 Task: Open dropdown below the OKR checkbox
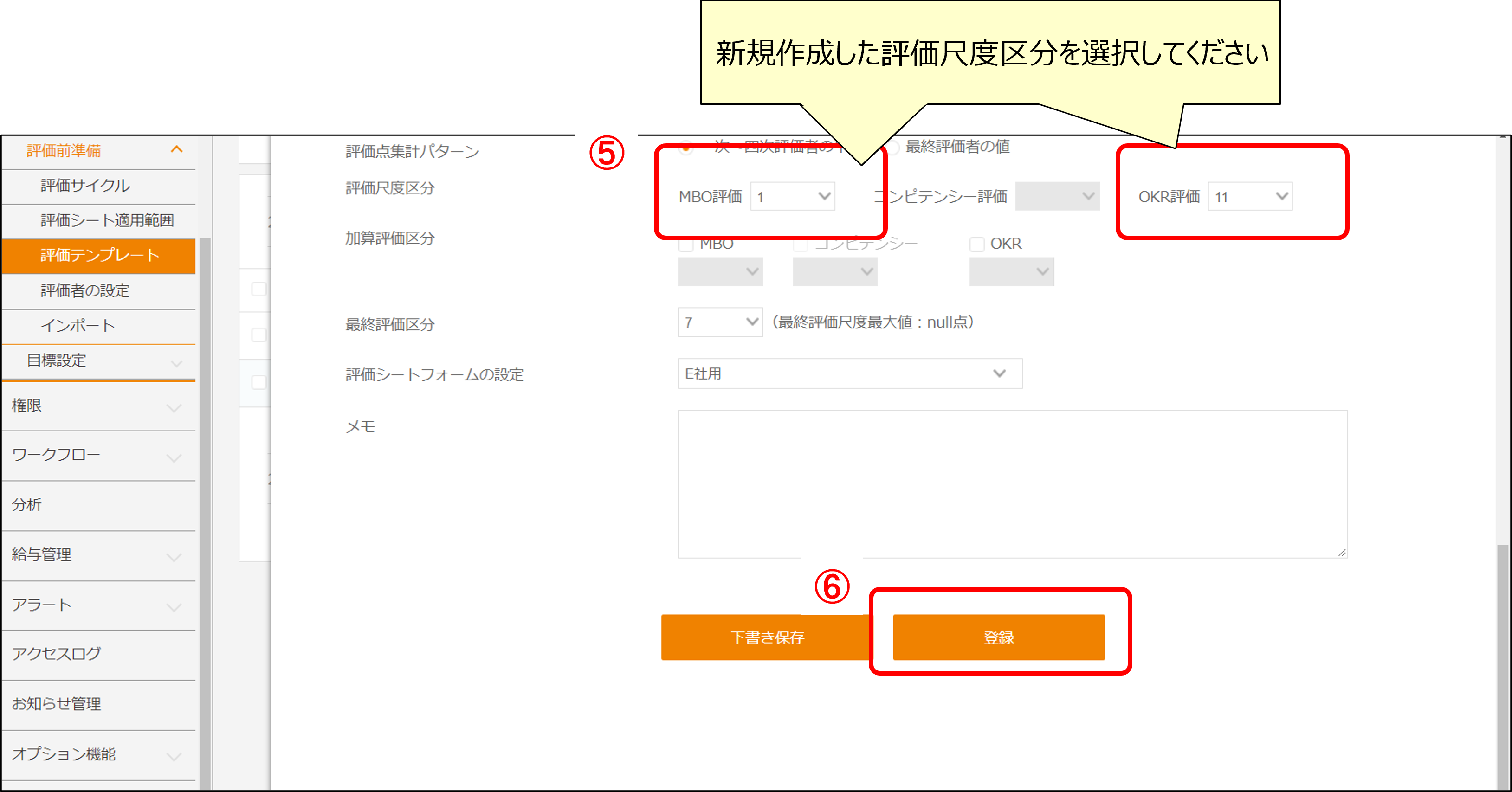click(1011, 271)
